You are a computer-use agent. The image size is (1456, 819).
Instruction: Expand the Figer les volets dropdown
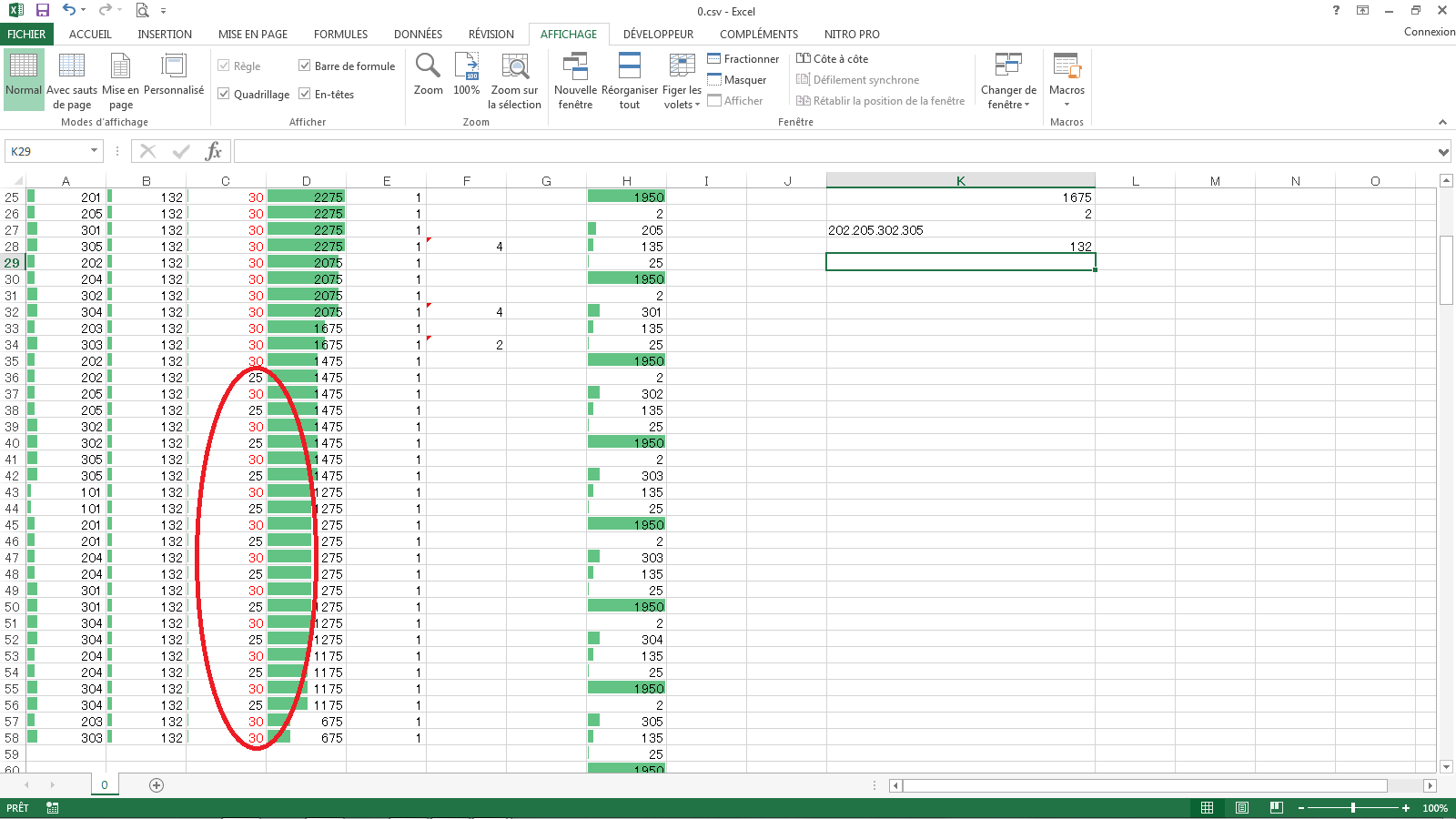[x=682, y=96]
